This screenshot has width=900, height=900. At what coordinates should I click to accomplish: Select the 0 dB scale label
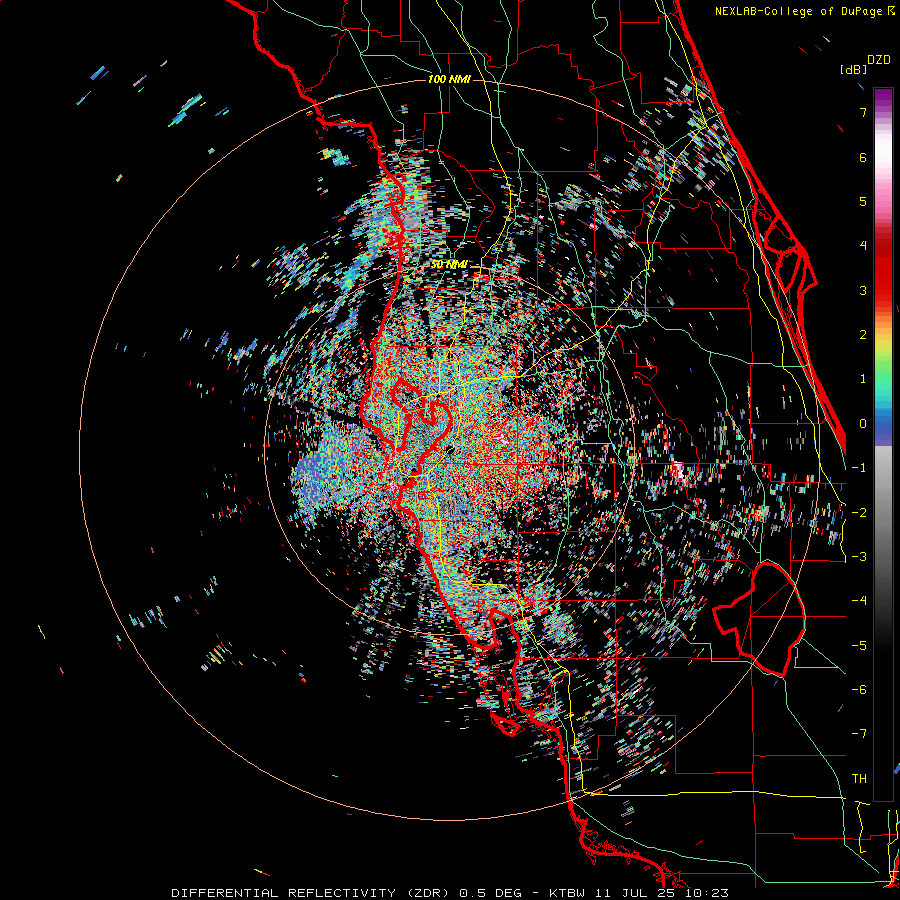863,424
